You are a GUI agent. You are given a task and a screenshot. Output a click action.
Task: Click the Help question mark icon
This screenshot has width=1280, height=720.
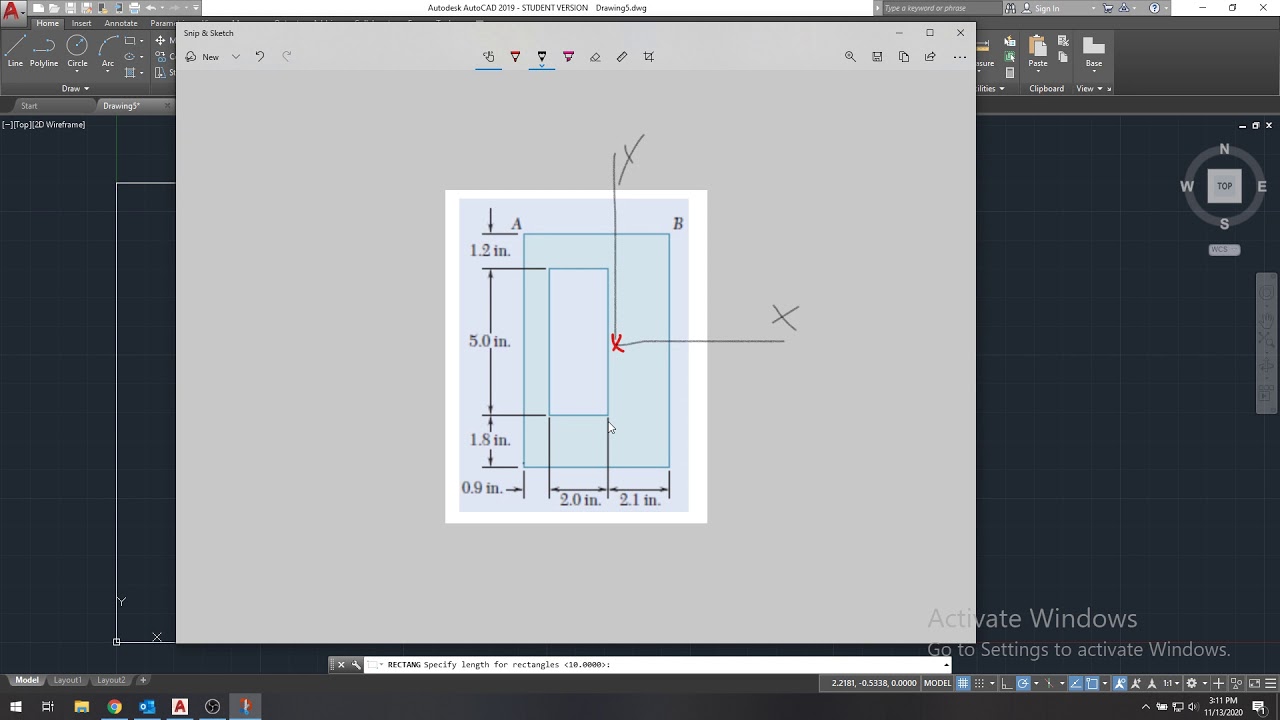click(x=1155, y=8)
